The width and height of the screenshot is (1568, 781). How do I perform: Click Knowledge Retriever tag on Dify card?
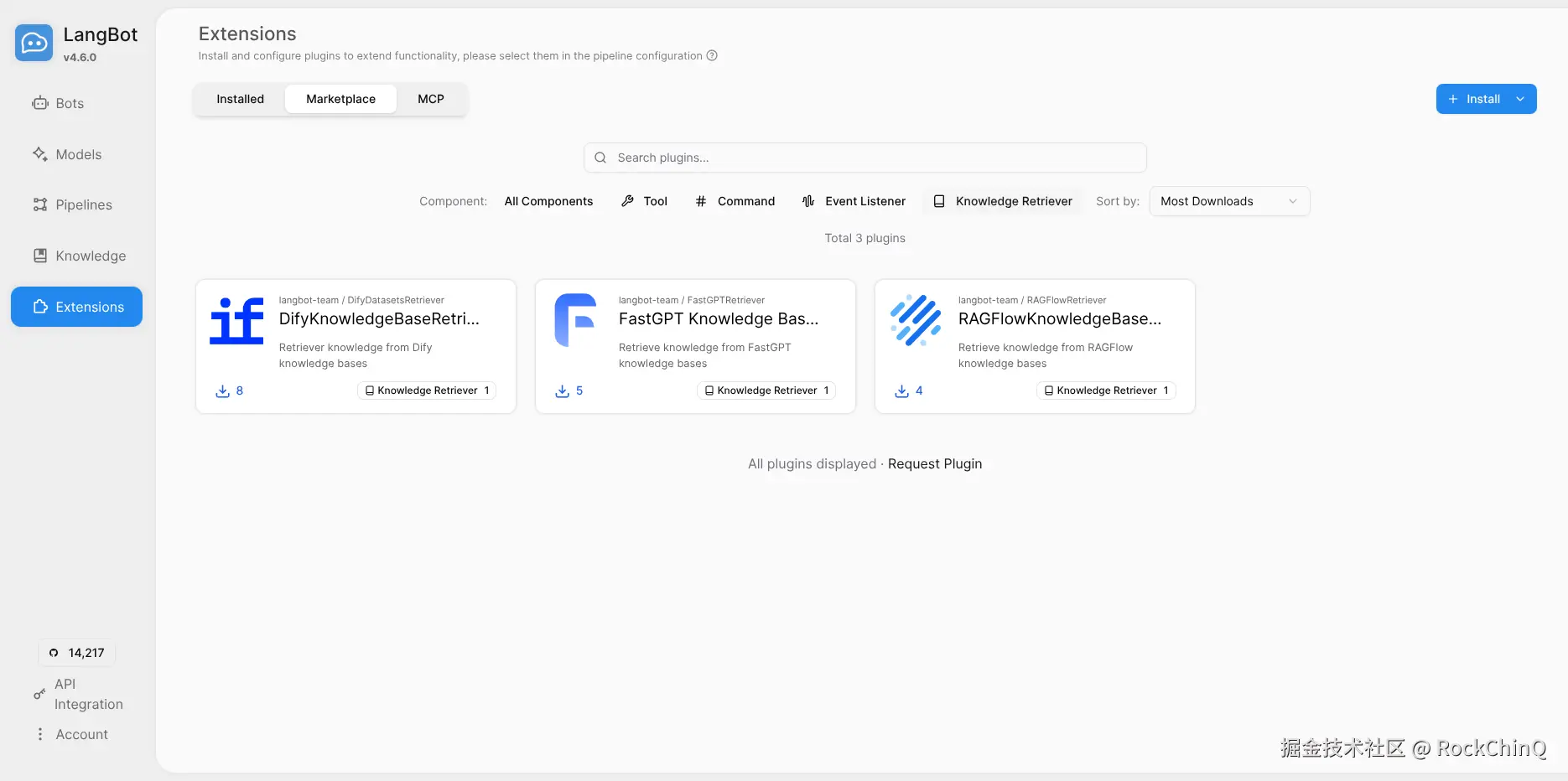(x=427, y=390)
